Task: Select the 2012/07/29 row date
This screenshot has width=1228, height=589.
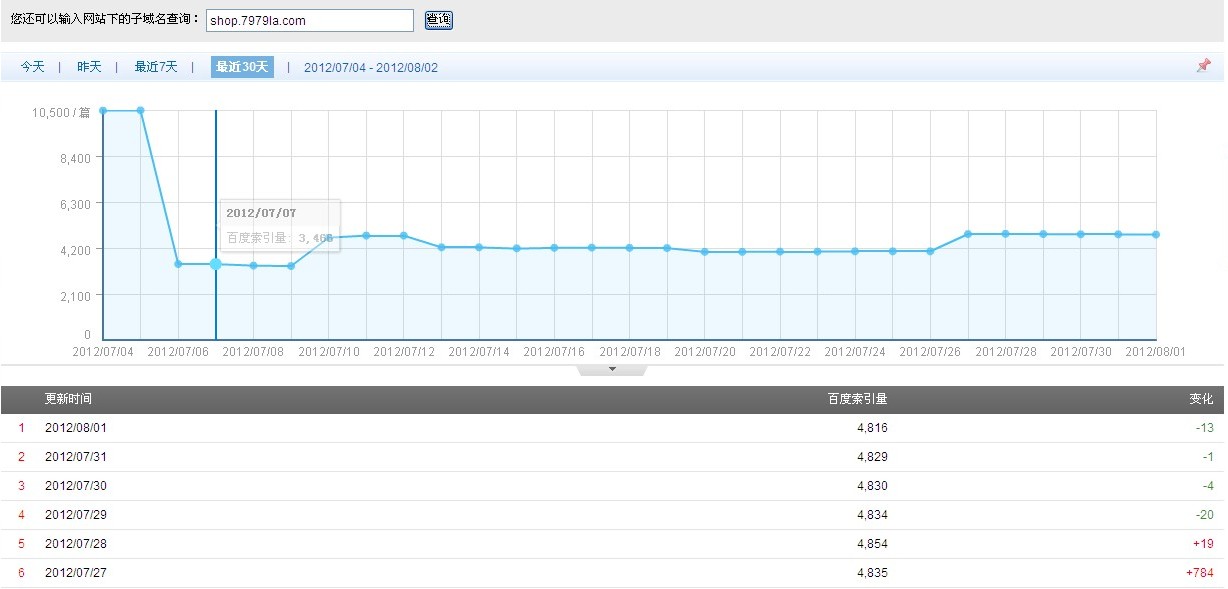Action: pos(75,515)
